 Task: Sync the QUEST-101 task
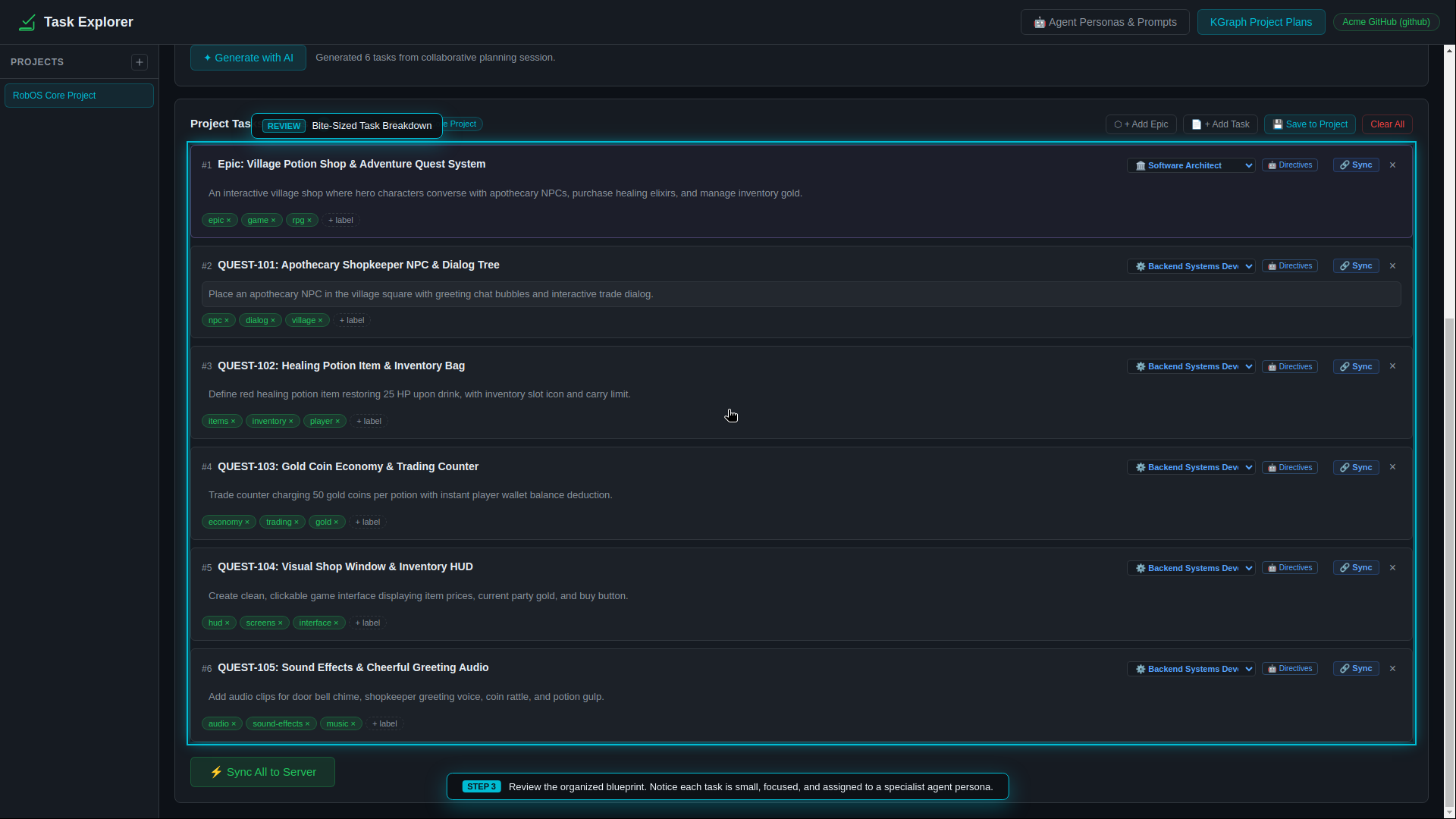coord(1356,266)
